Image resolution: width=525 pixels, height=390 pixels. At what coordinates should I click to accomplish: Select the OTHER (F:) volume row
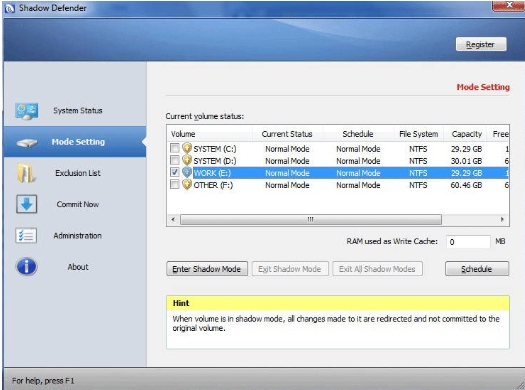(338, 185)
